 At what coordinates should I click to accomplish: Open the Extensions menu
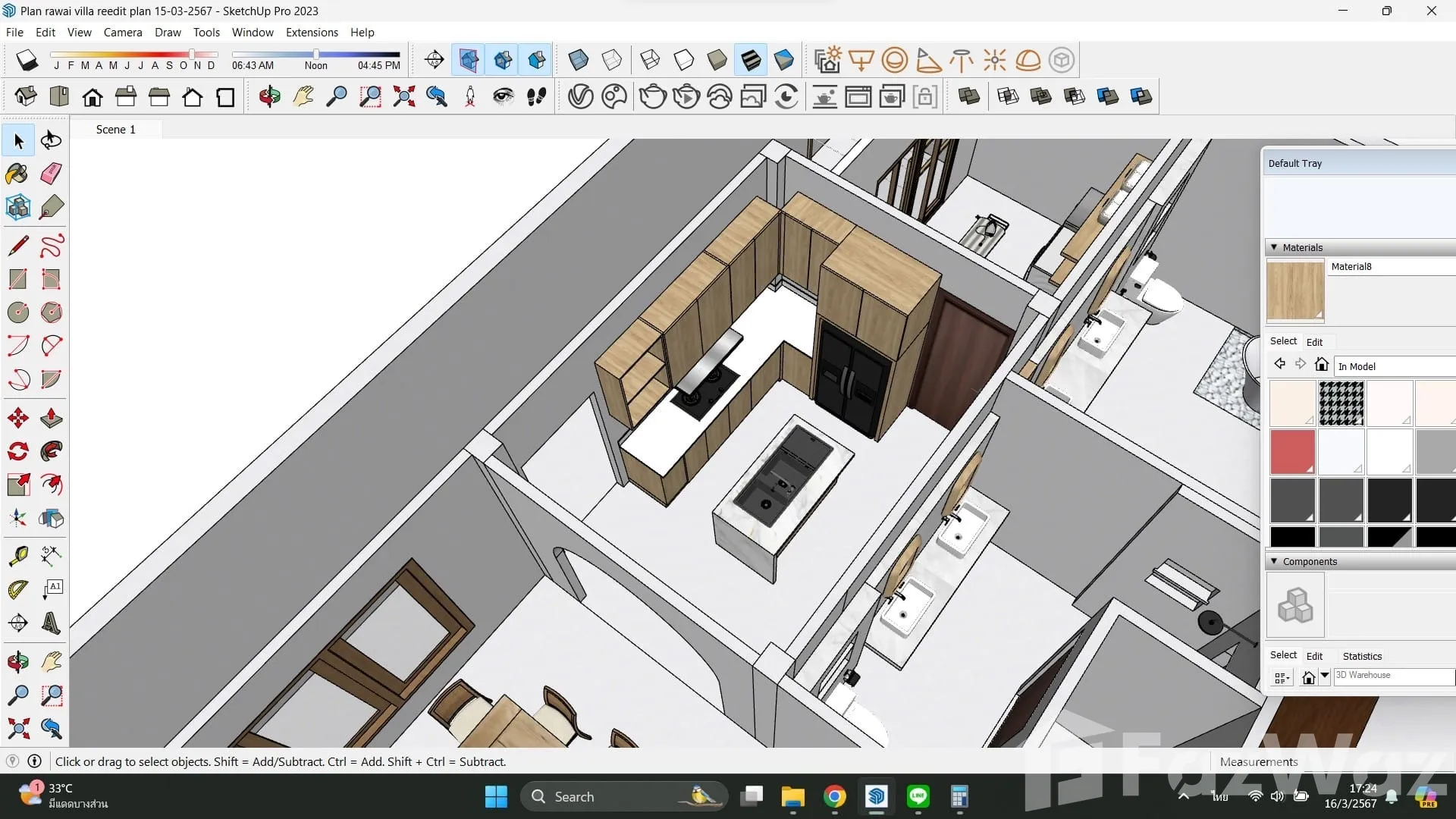tap(312, 33)
